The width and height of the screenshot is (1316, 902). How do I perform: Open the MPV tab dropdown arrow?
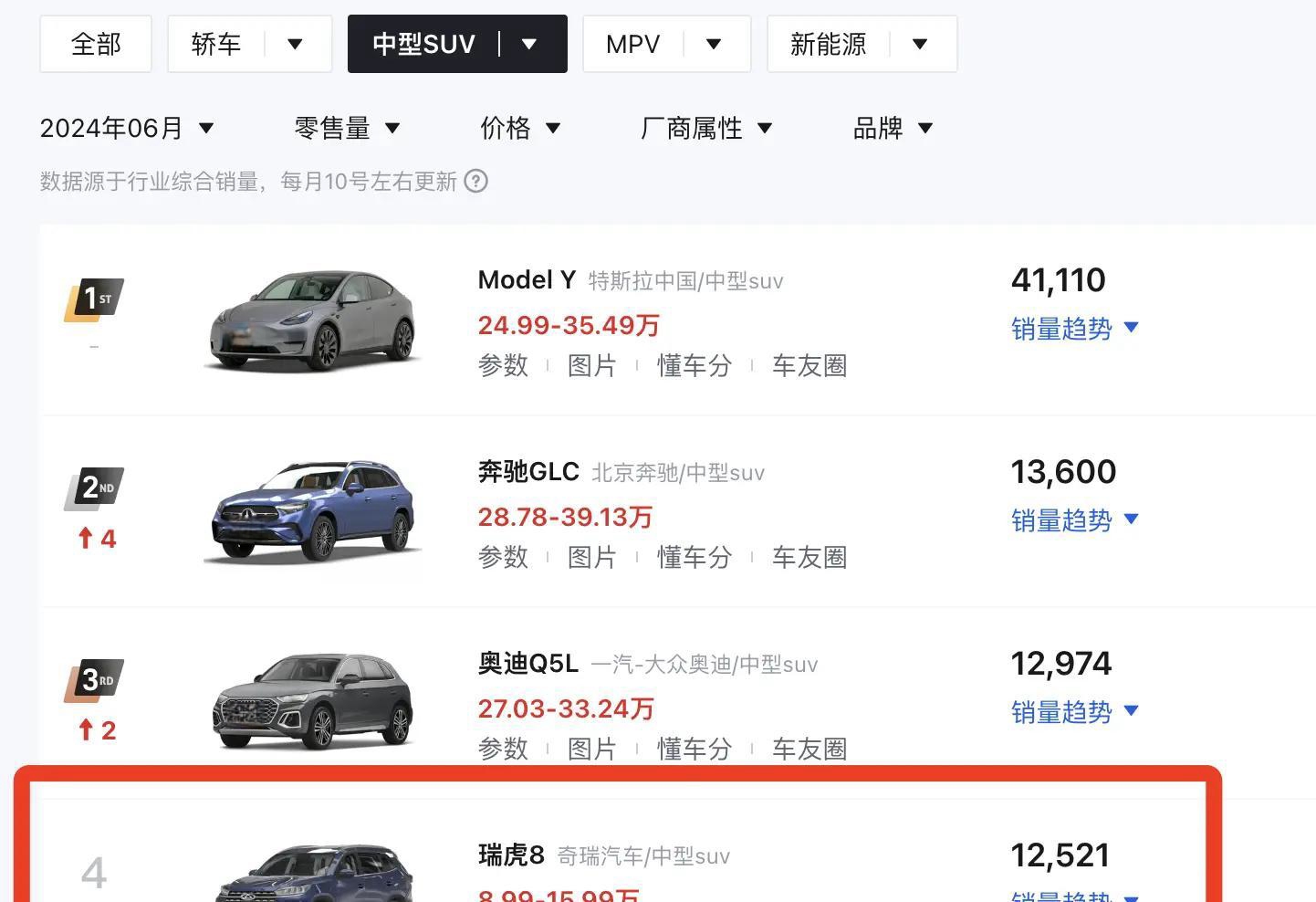tap(714, 44)
